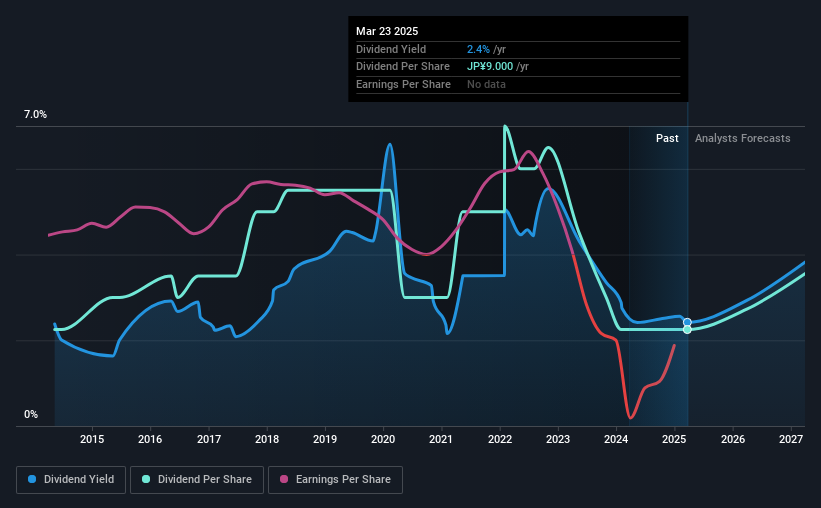Click the 2025 x-axis label

point(674,439)
